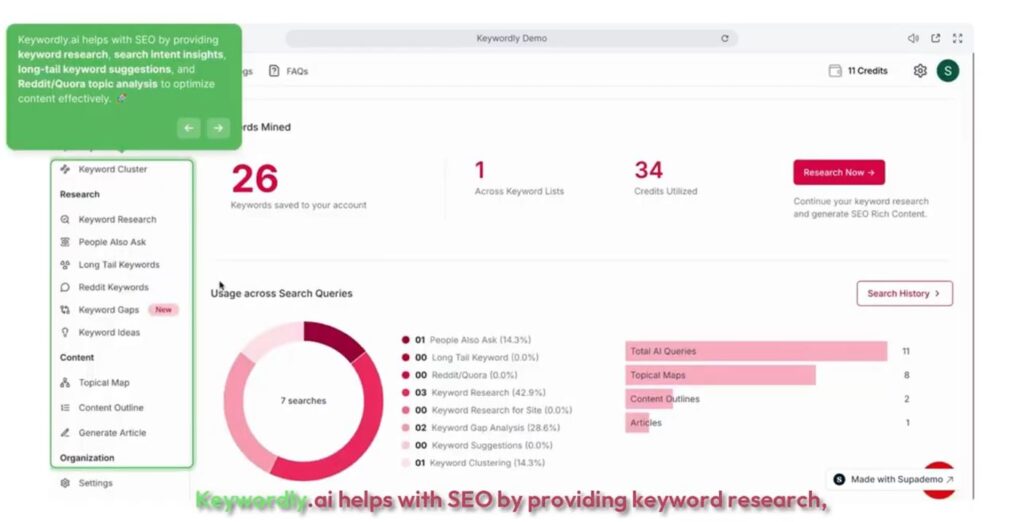Click the Settings gear icon in sidebar

65,483
